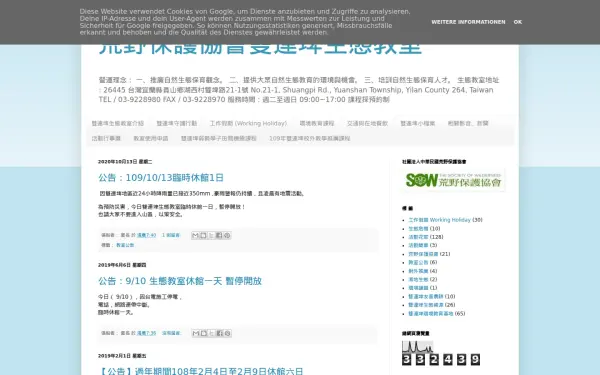Open post title 公告:9/10 生態教室休館一天 暫停開放
The height and width of the screenshot is (375, 600).
[180, 281]
